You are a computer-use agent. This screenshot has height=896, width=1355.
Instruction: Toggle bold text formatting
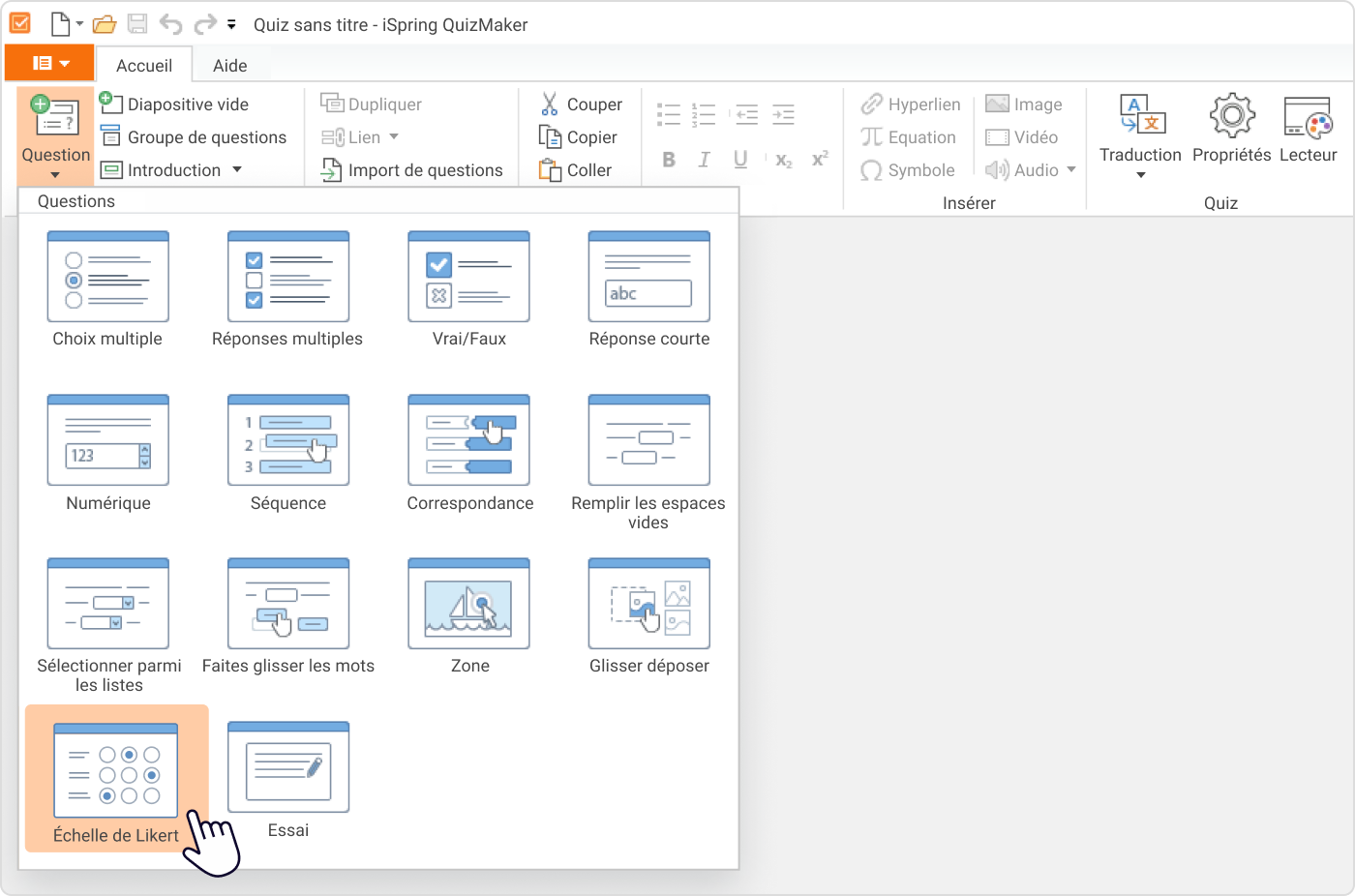pyautogui.click(x=669, y=161)
